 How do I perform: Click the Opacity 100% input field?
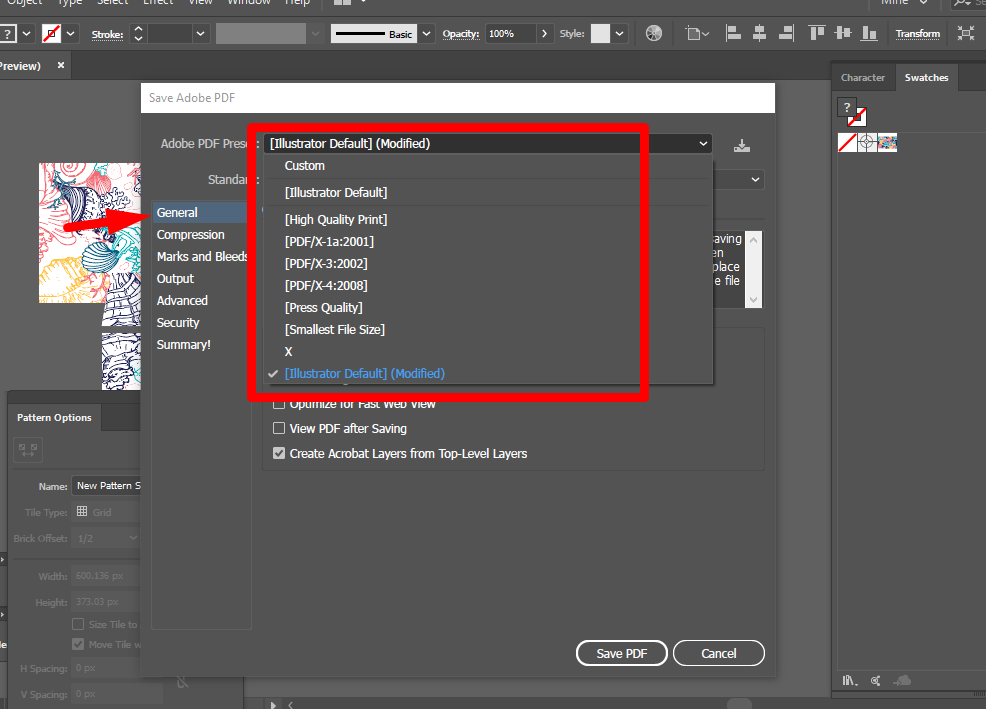tap(510, 33)
